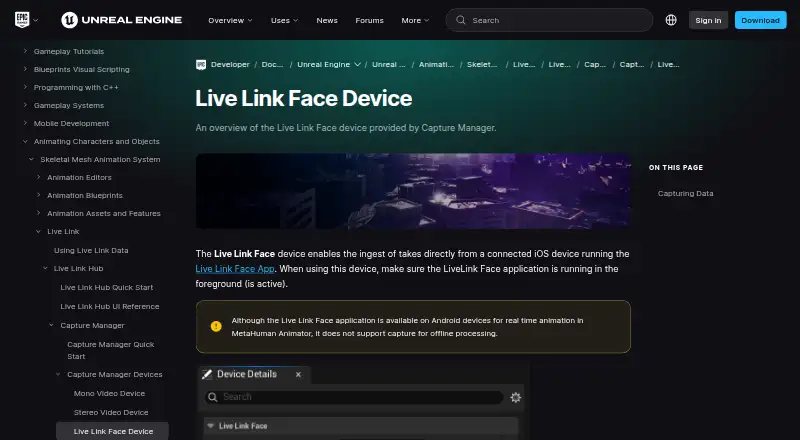
Task: Open Stereo Video Device page
Action: pyautogui.click(x=111, y=412)
